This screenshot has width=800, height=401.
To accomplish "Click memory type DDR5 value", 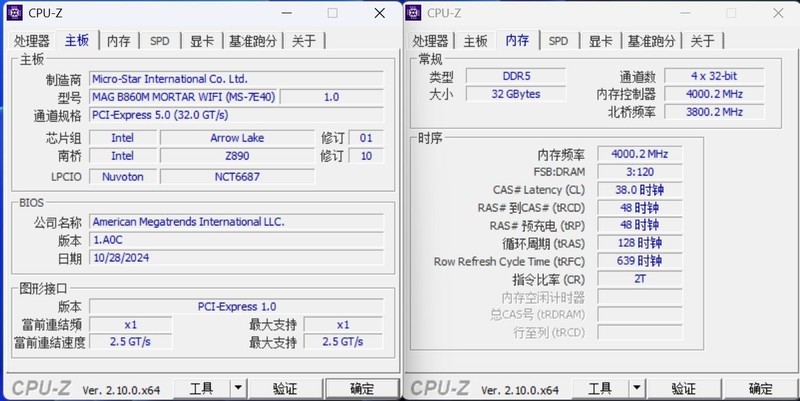I will point(516,76).
